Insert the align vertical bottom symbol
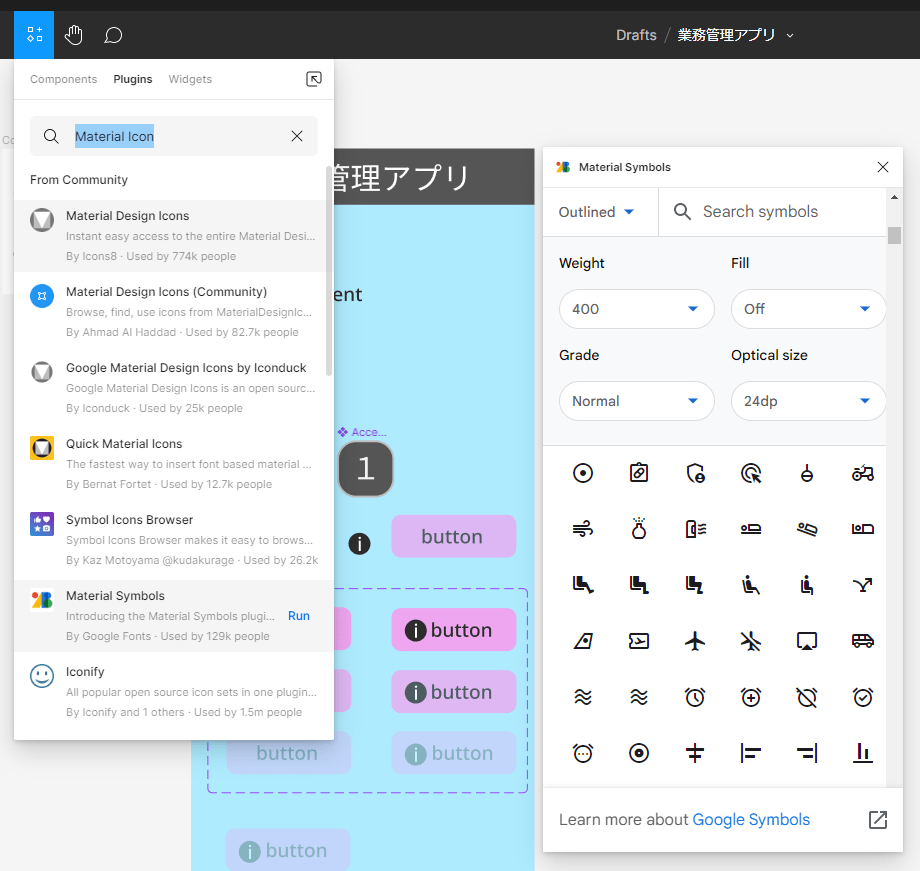The image size is (920, 871). click(x=862, y=753)
